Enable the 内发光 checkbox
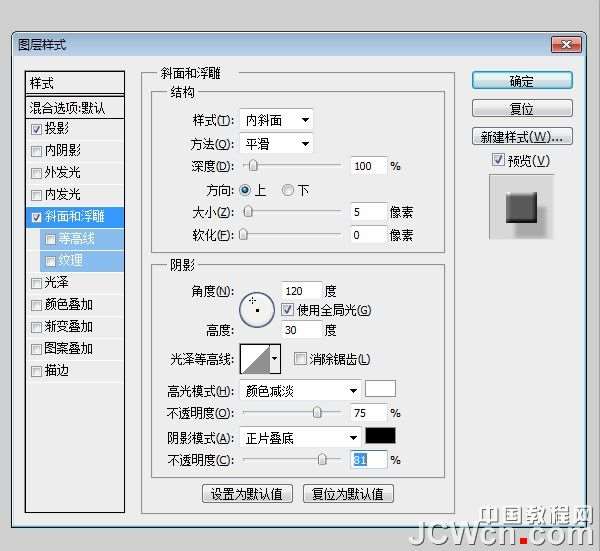Screen dimensions: 600x551 (36, 196)
